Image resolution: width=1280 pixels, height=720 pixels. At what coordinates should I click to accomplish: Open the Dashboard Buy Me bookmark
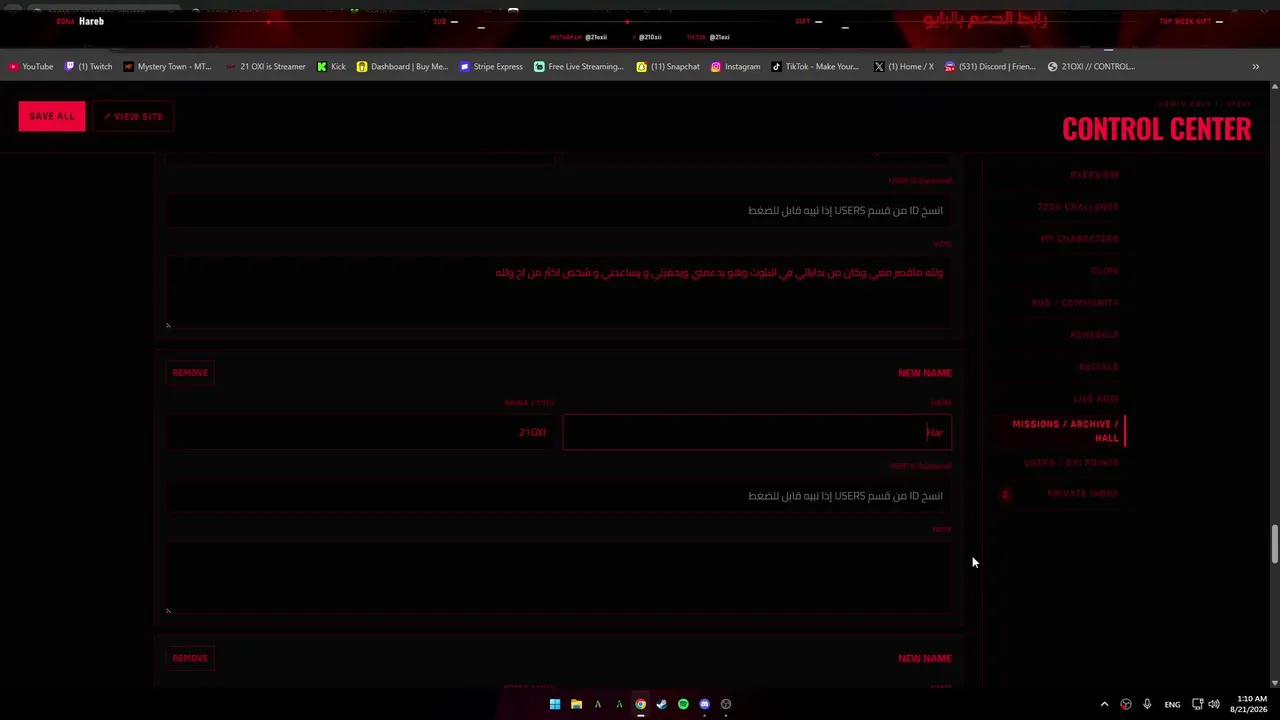[402, 67]
